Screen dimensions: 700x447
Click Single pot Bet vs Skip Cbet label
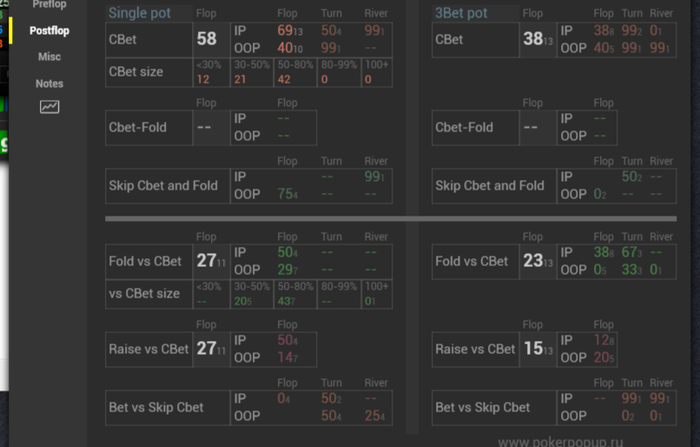(156, 407)
